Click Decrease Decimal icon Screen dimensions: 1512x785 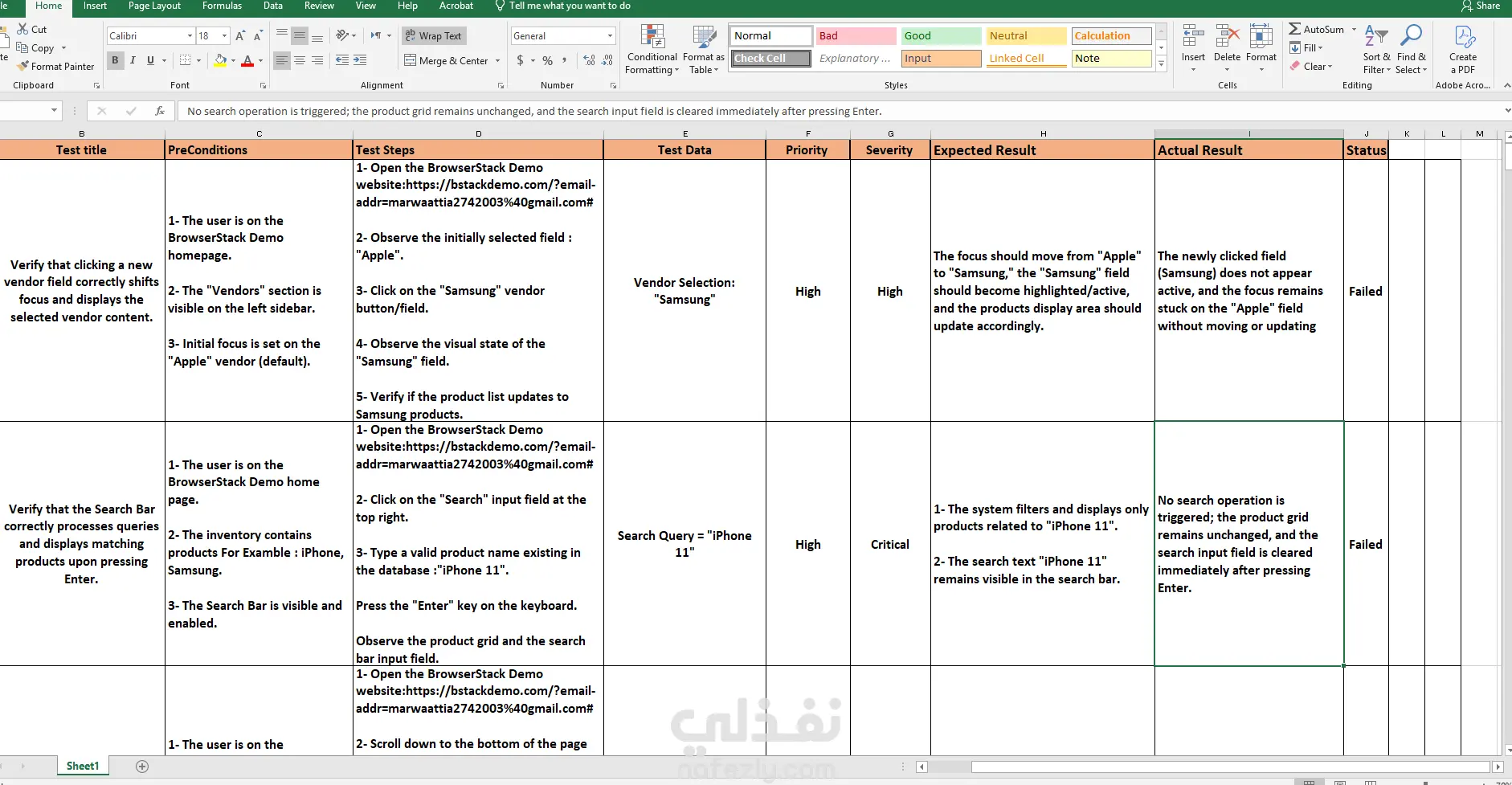click(x=607, y=60)
